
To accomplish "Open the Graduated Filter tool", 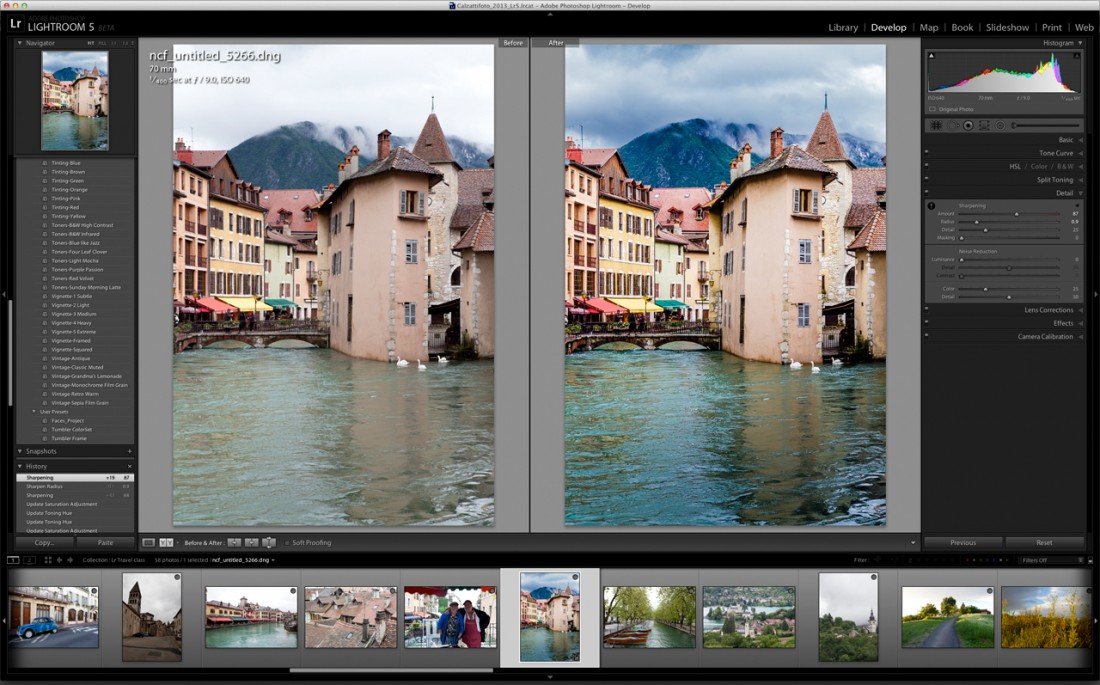I will tap(984, 125).
